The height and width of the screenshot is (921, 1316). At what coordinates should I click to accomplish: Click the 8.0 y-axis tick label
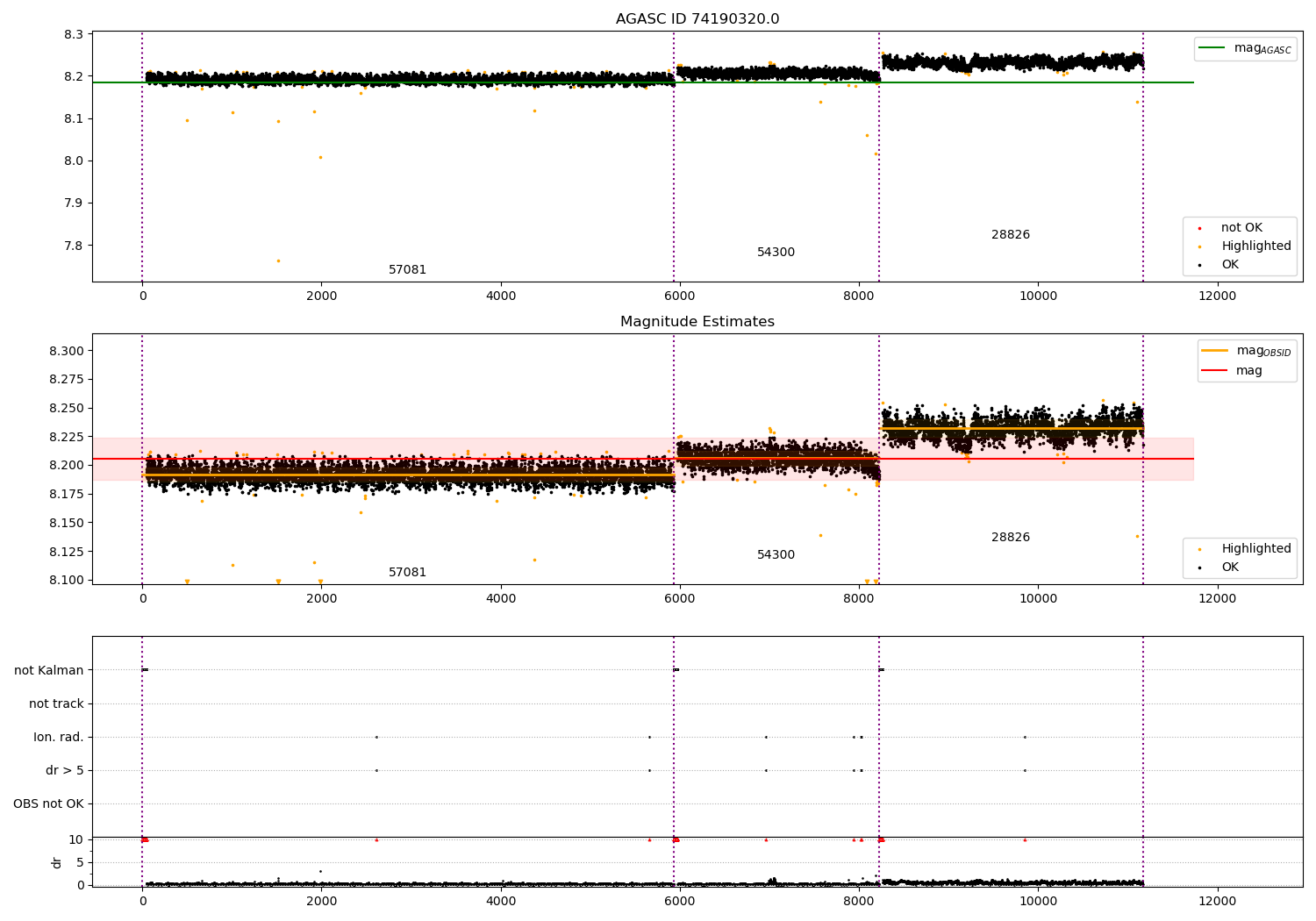click(x=75, y=161)
